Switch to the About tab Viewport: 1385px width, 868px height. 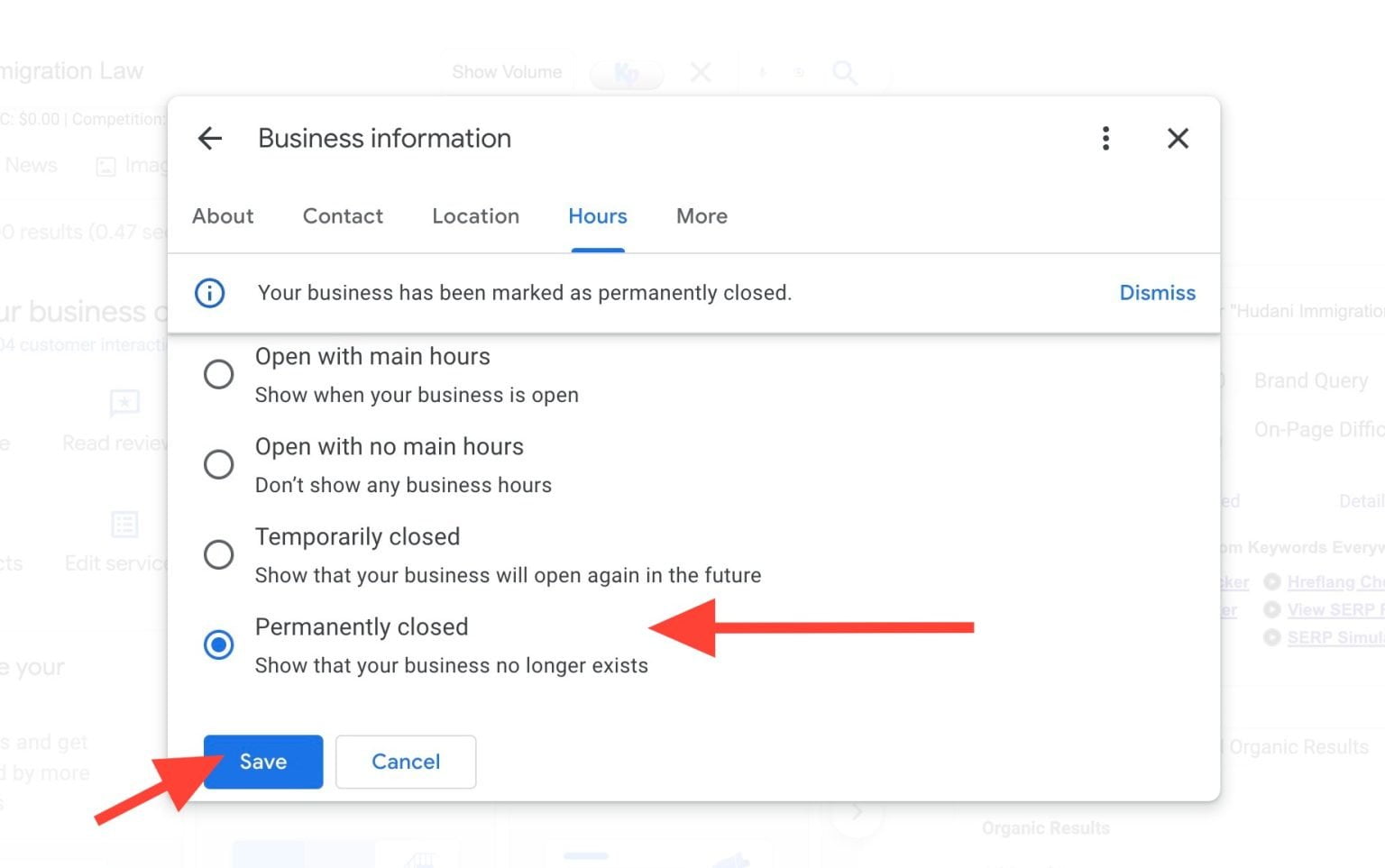click(223, 216)
